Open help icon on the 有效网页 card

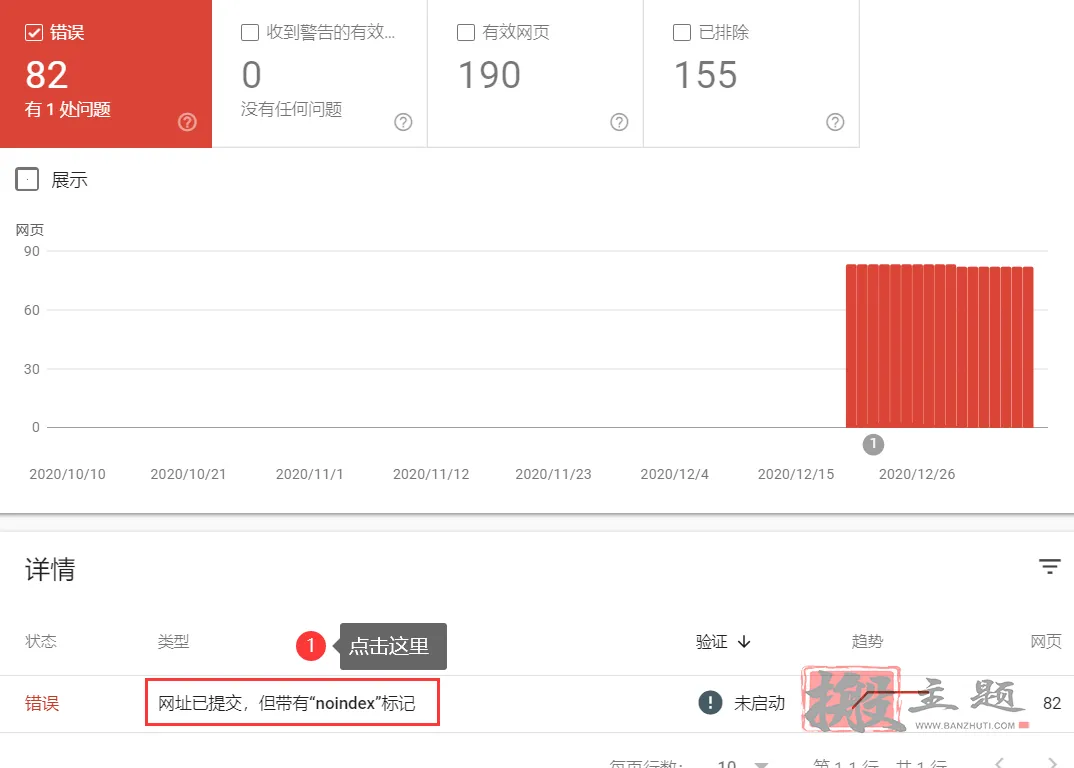(x=619, y=122)
